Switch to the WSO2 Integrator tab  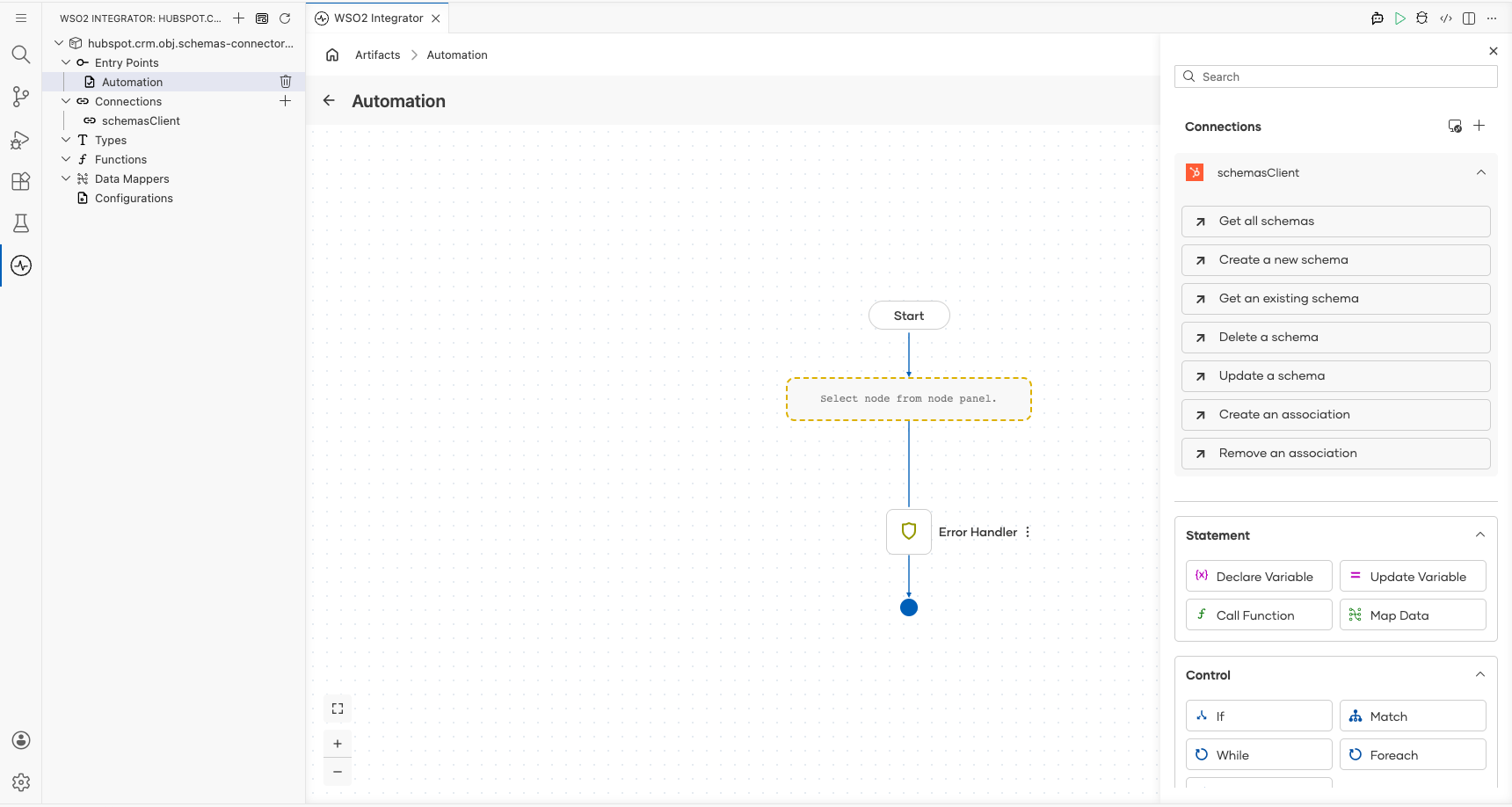click(x=378, y=18)
